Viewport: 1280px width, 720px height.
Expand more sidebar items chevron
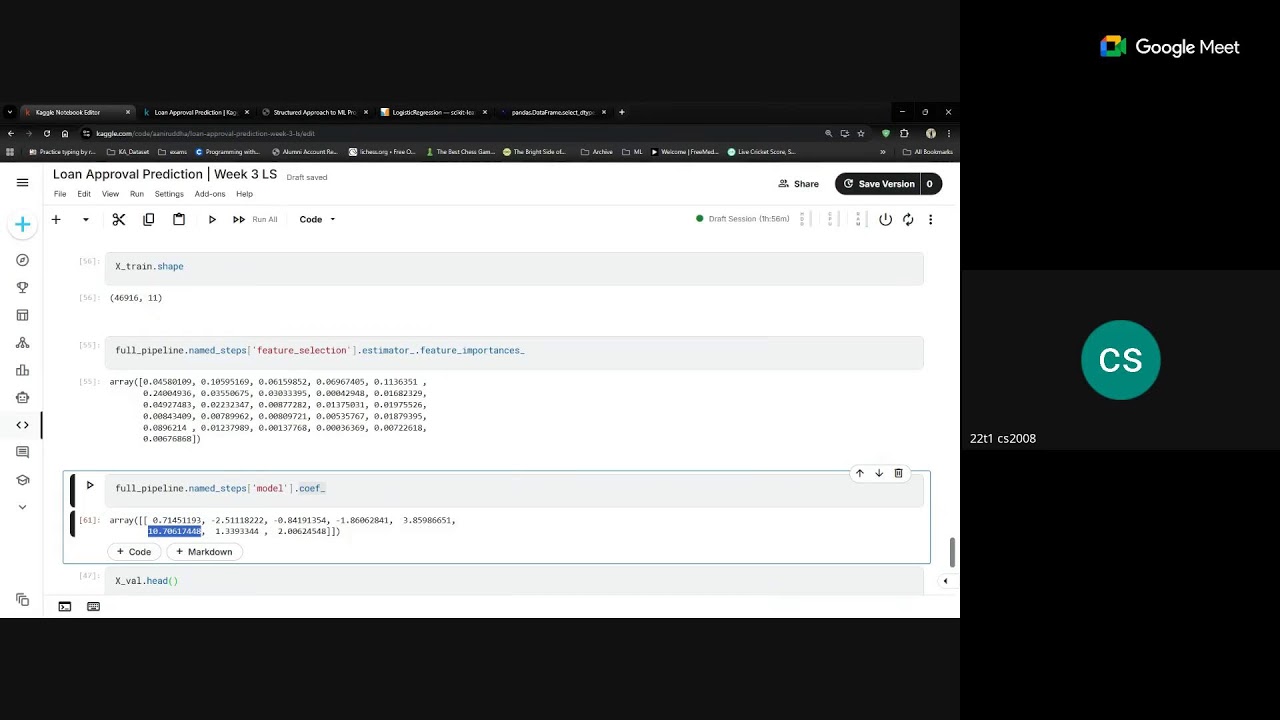coord(22,507)
